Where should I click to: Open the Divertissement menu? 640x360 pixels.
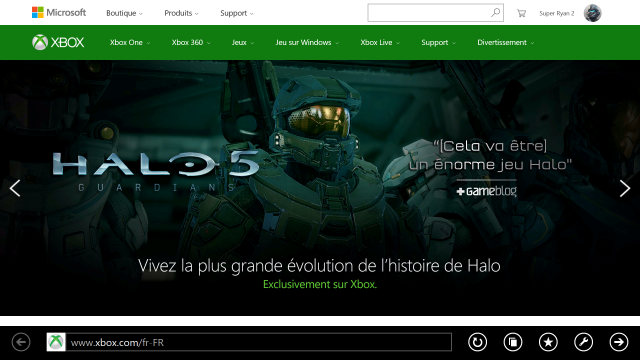(506, 42)
